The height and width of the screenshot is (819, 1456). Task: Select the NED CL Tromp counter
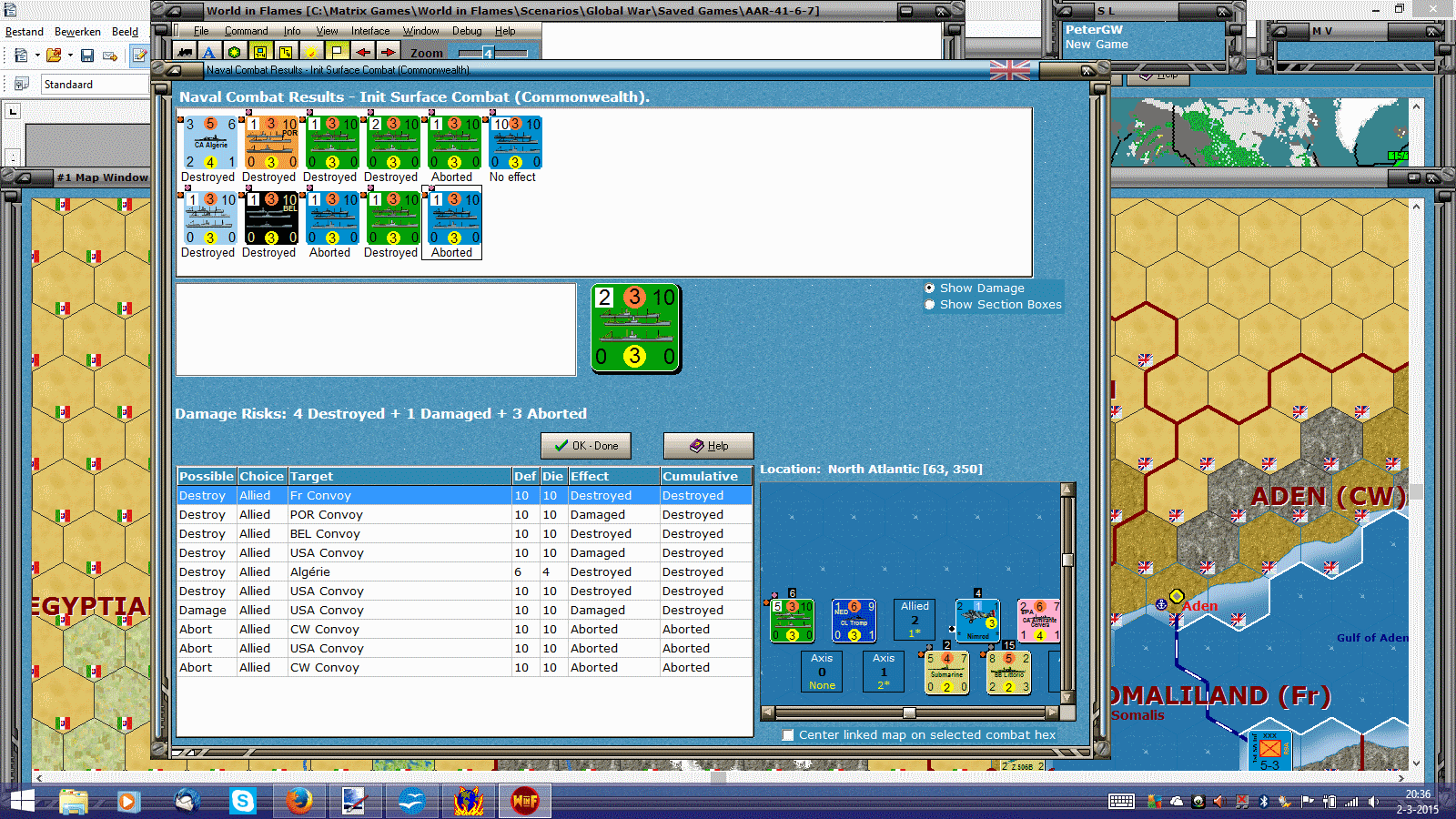[x=854, y=621]
